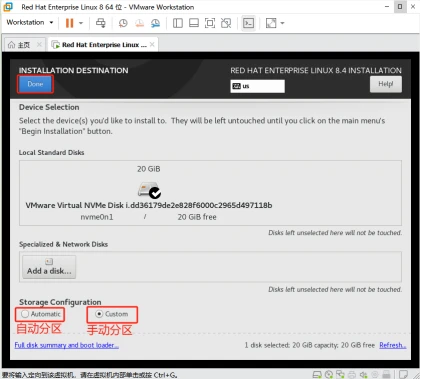Screen dimensions: 421x379
Task: Click the 20 GiB free text
Action: pos(197,217)
